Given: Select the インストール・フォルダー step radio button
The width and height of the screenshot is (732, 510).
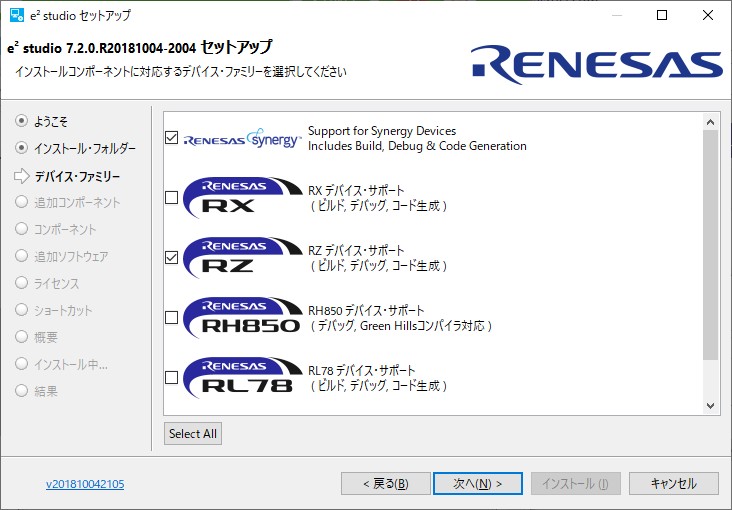Looking at the screenshot, I should [x=21, y=148].
